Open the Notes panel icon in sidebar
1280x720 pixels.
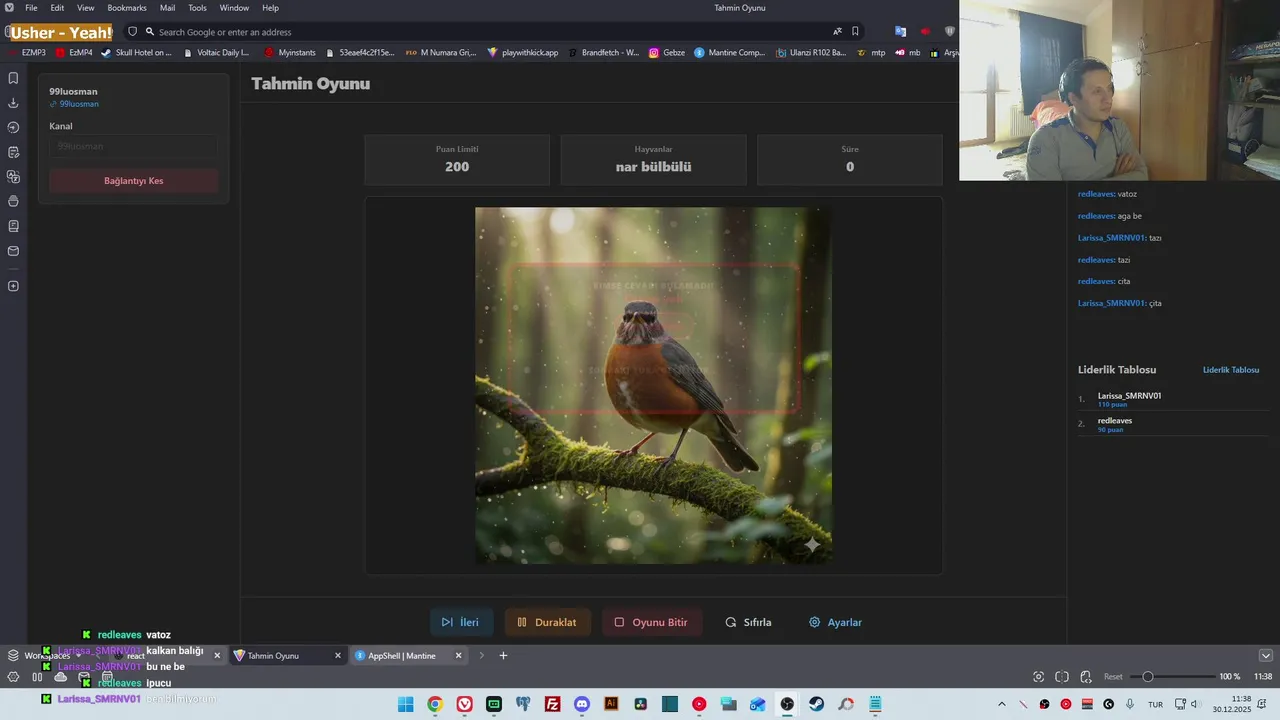point(13,152)
